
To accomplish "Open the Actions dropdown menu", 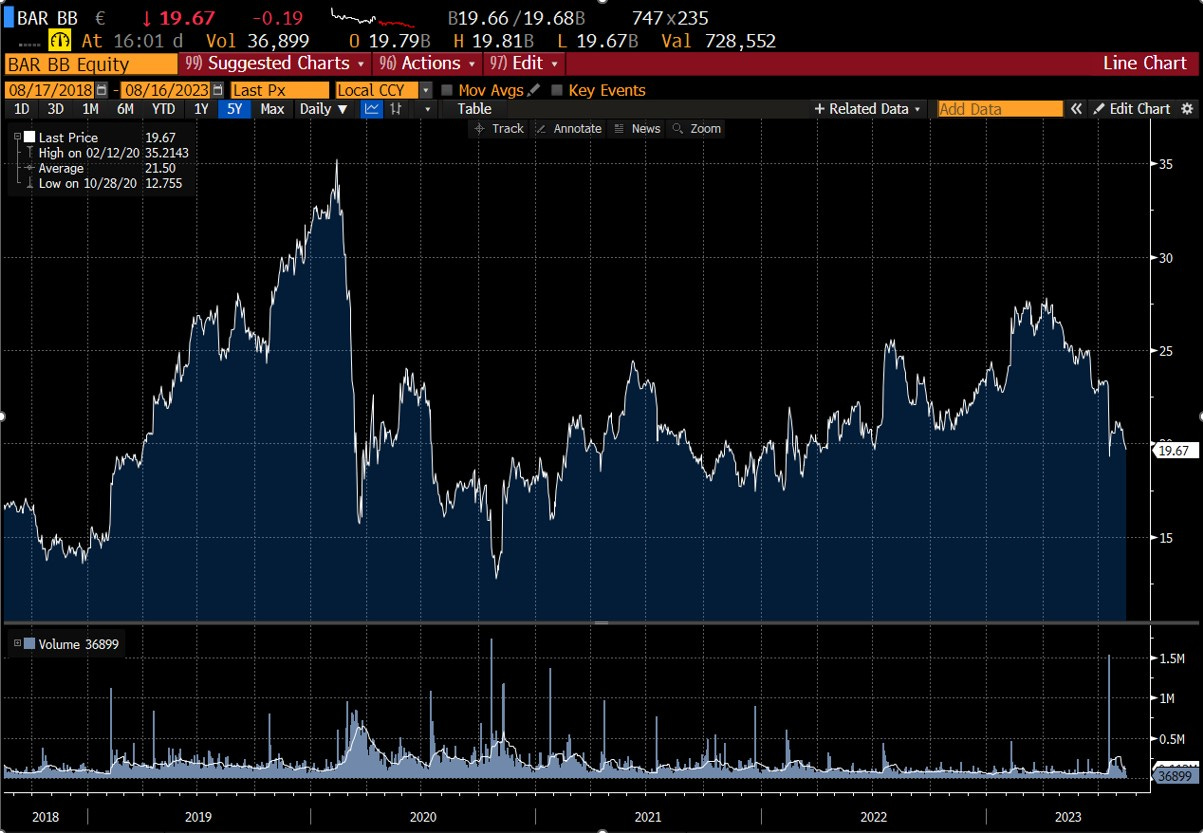I will click(428, 63).
